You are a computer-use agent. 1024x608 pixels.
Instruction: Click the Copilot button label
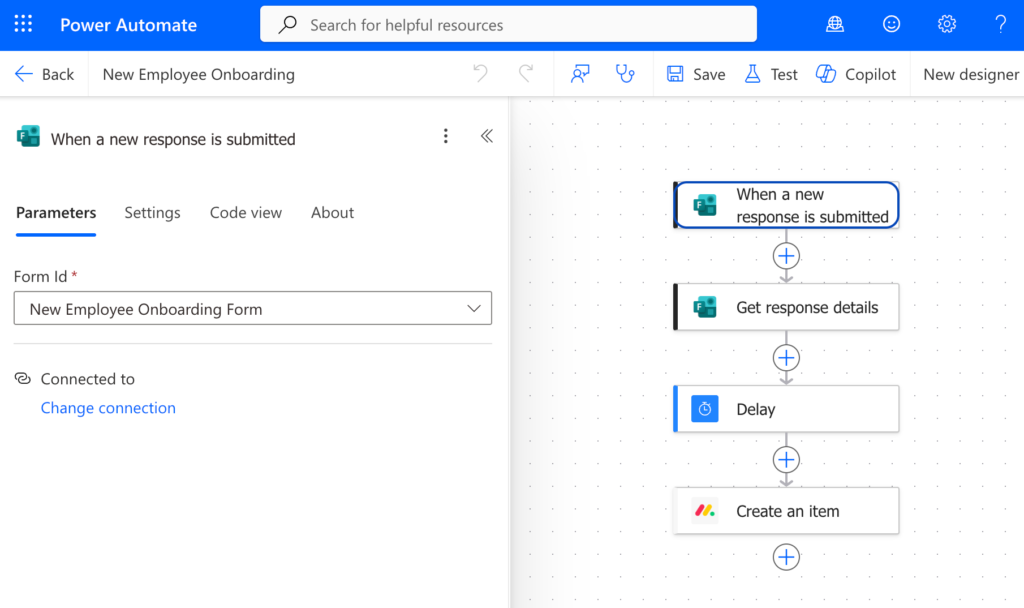point(871,74)
